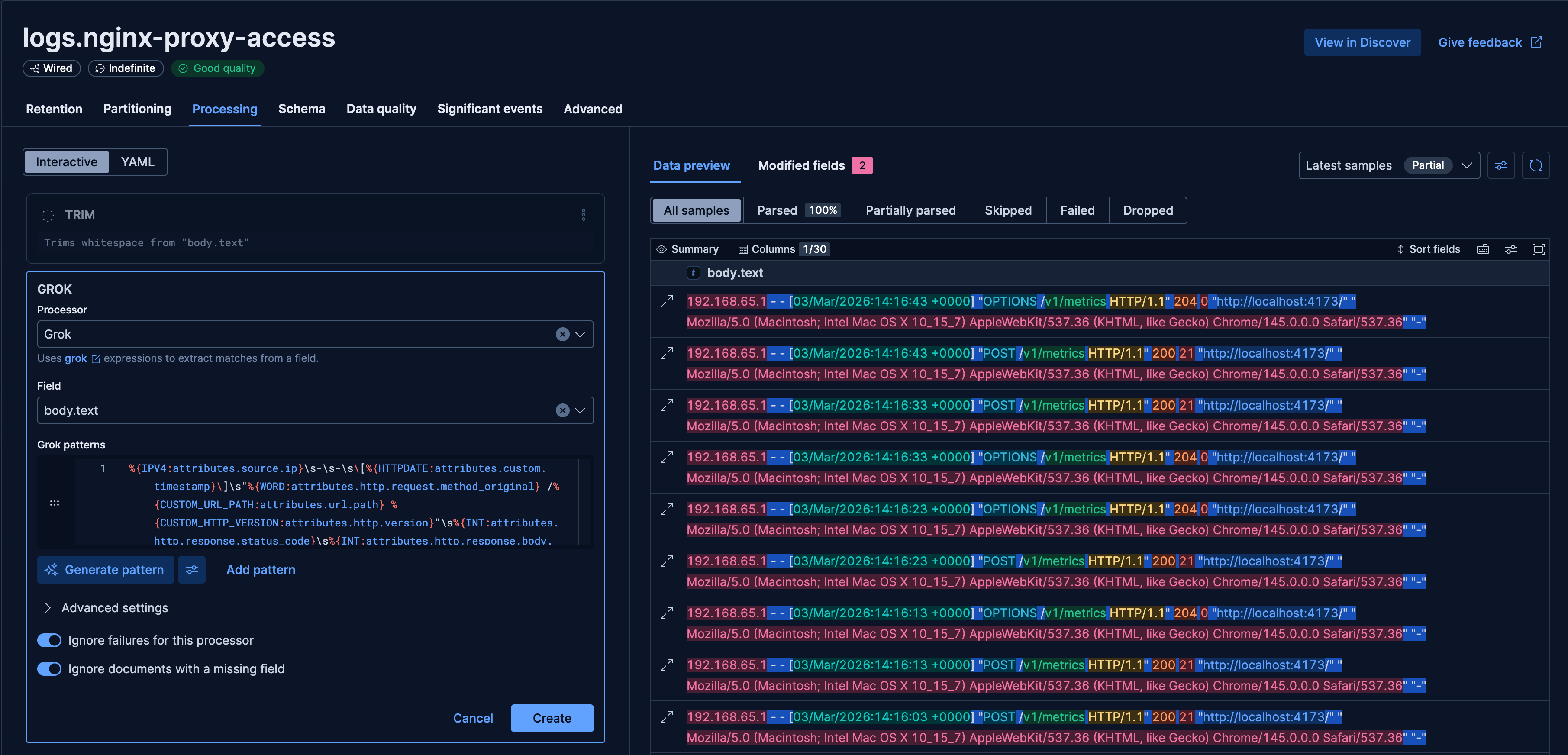Image resolution: width=1568 pixels, height=755 pixels.
Task: Open data source settings next to Latest samples
Action: pyautogui.click(x=1500, y=166)
